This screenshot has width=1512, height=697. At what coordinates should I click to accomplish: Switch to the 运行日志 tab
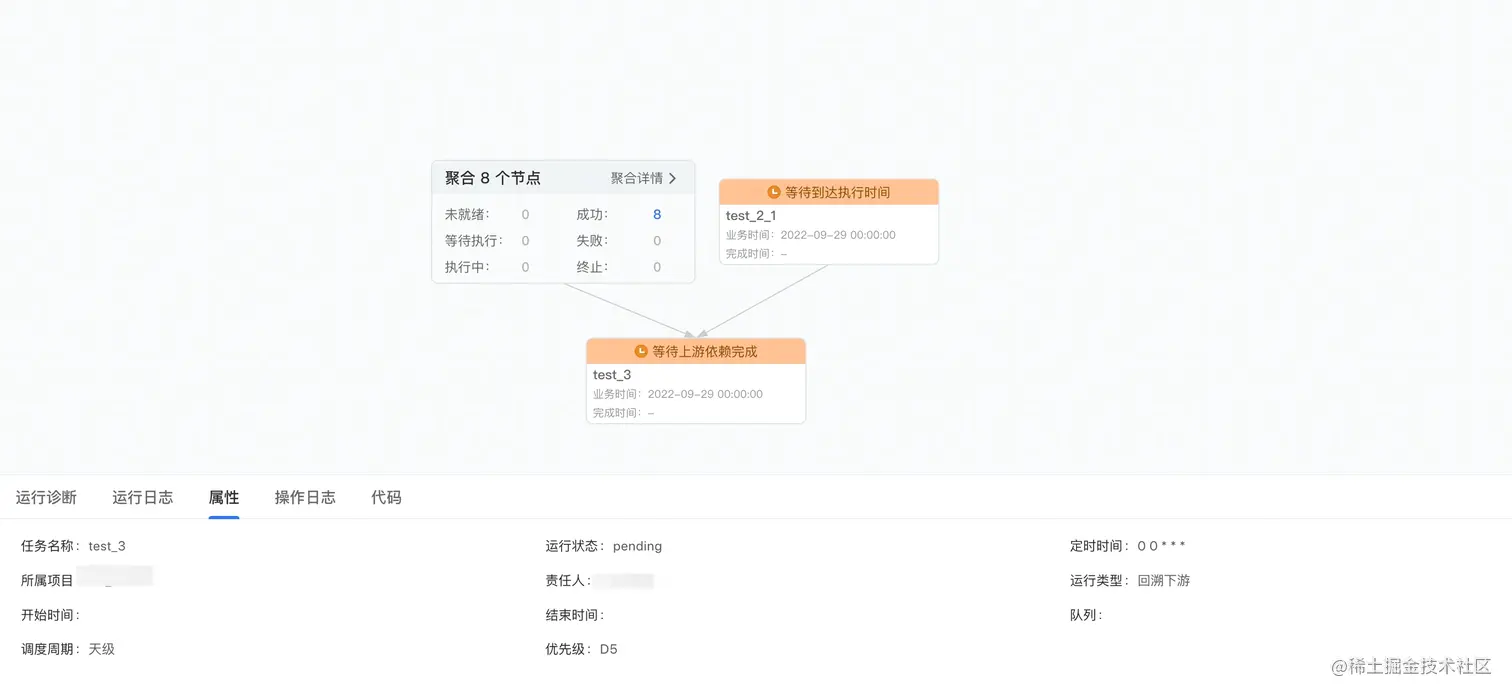142,497
